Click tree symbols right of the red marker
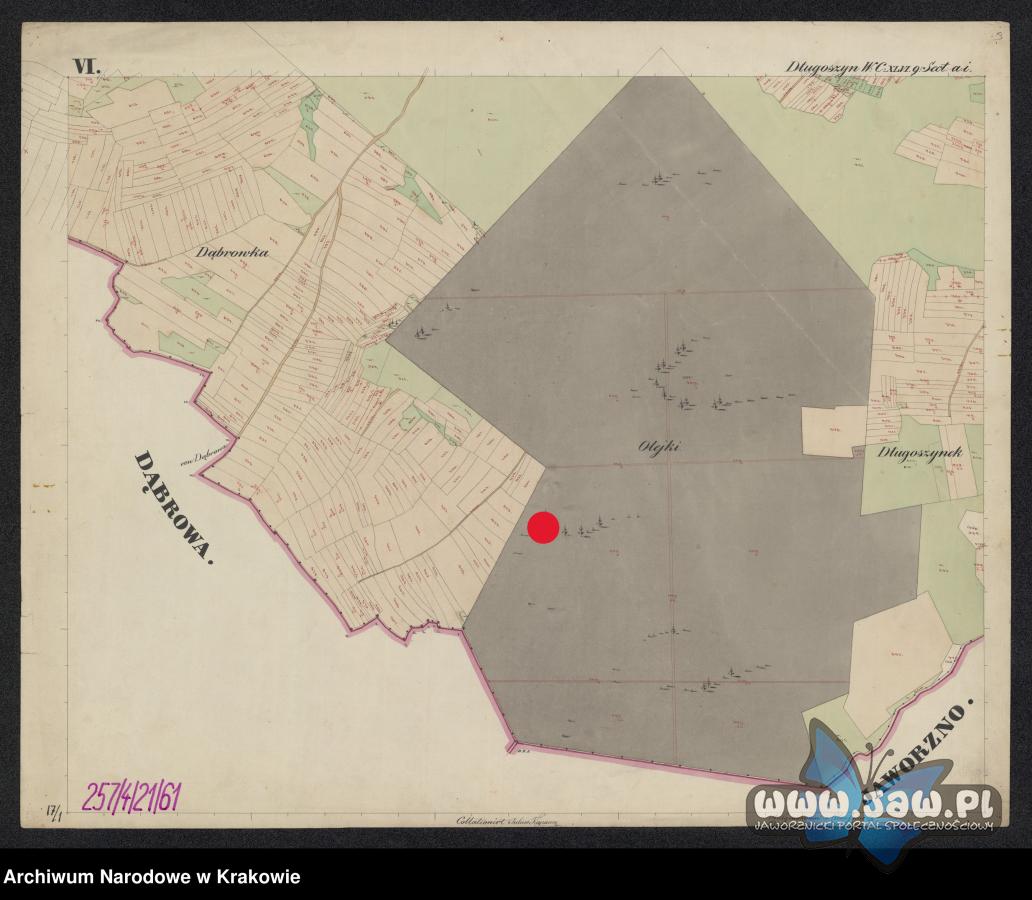Screen dimensions: 1032x900 595,525
